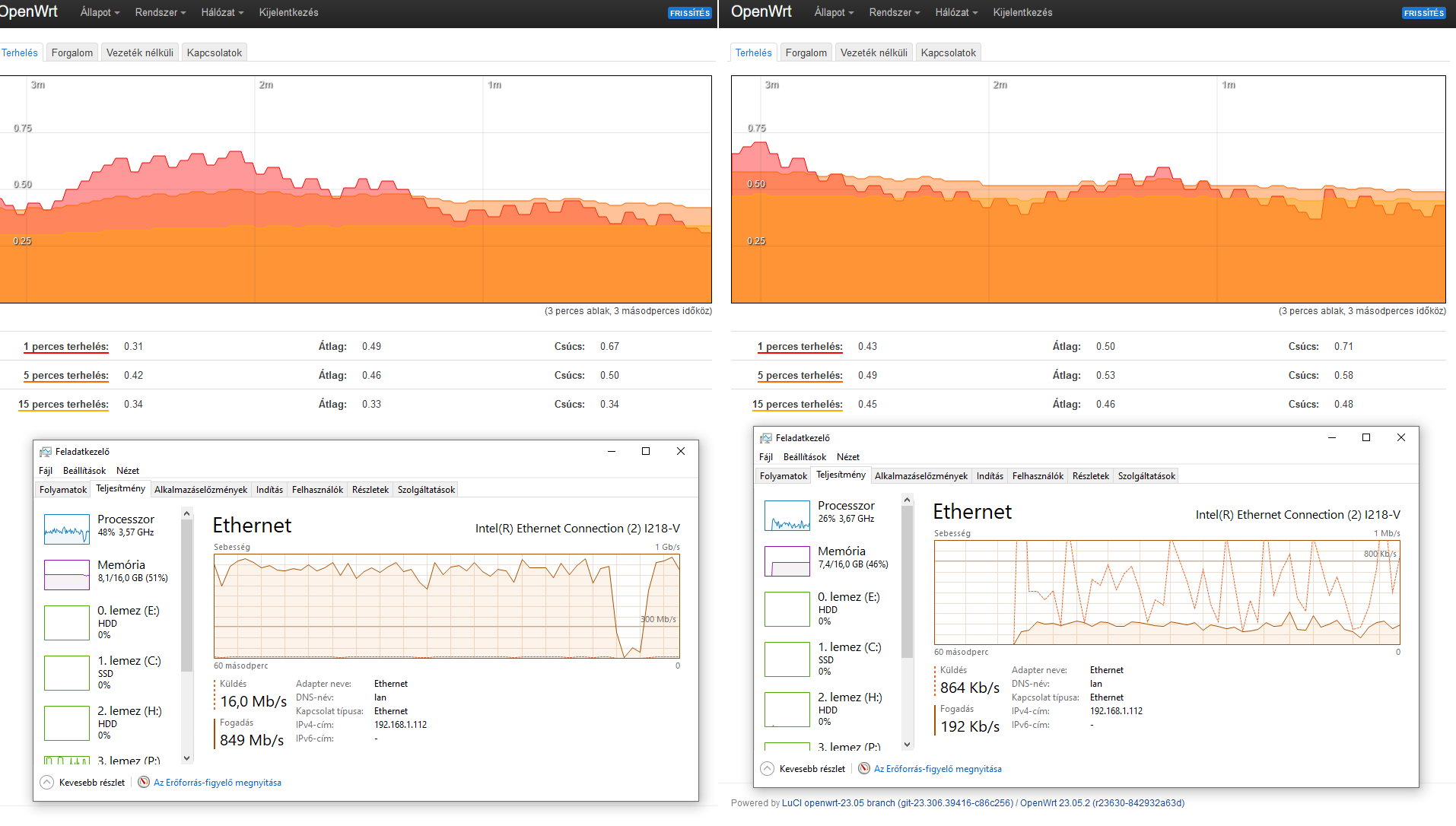The width and height of the screenshot is (1456, 826).
Task: Switch to Folyamatok tab, left Task Manager
Action: coord(63,490)
